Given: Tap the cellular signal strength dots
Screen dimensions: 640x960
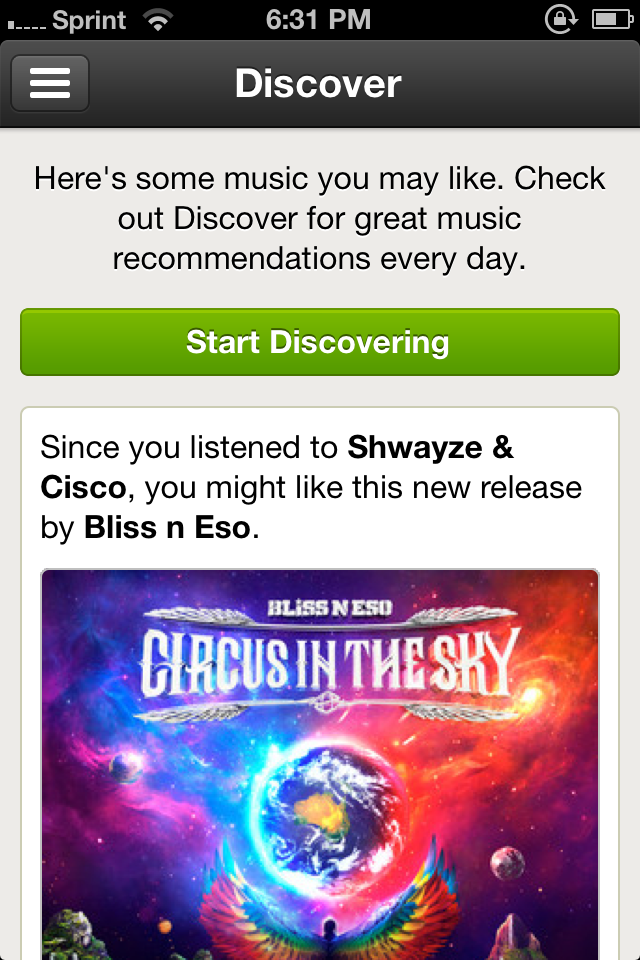Looking at the screenshot, I should (x=26, y=25).
